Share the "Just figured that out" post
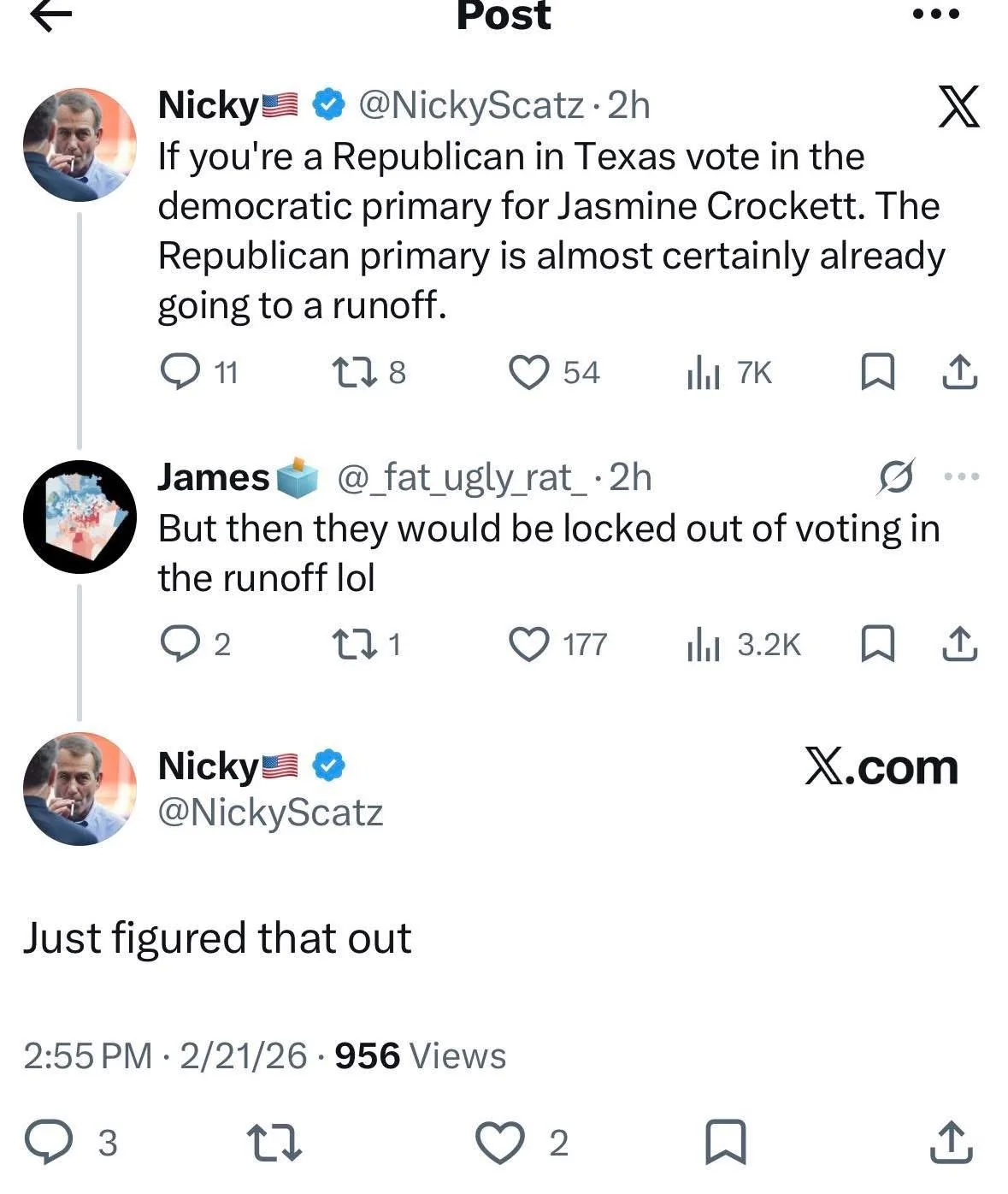 point(951,1143)
